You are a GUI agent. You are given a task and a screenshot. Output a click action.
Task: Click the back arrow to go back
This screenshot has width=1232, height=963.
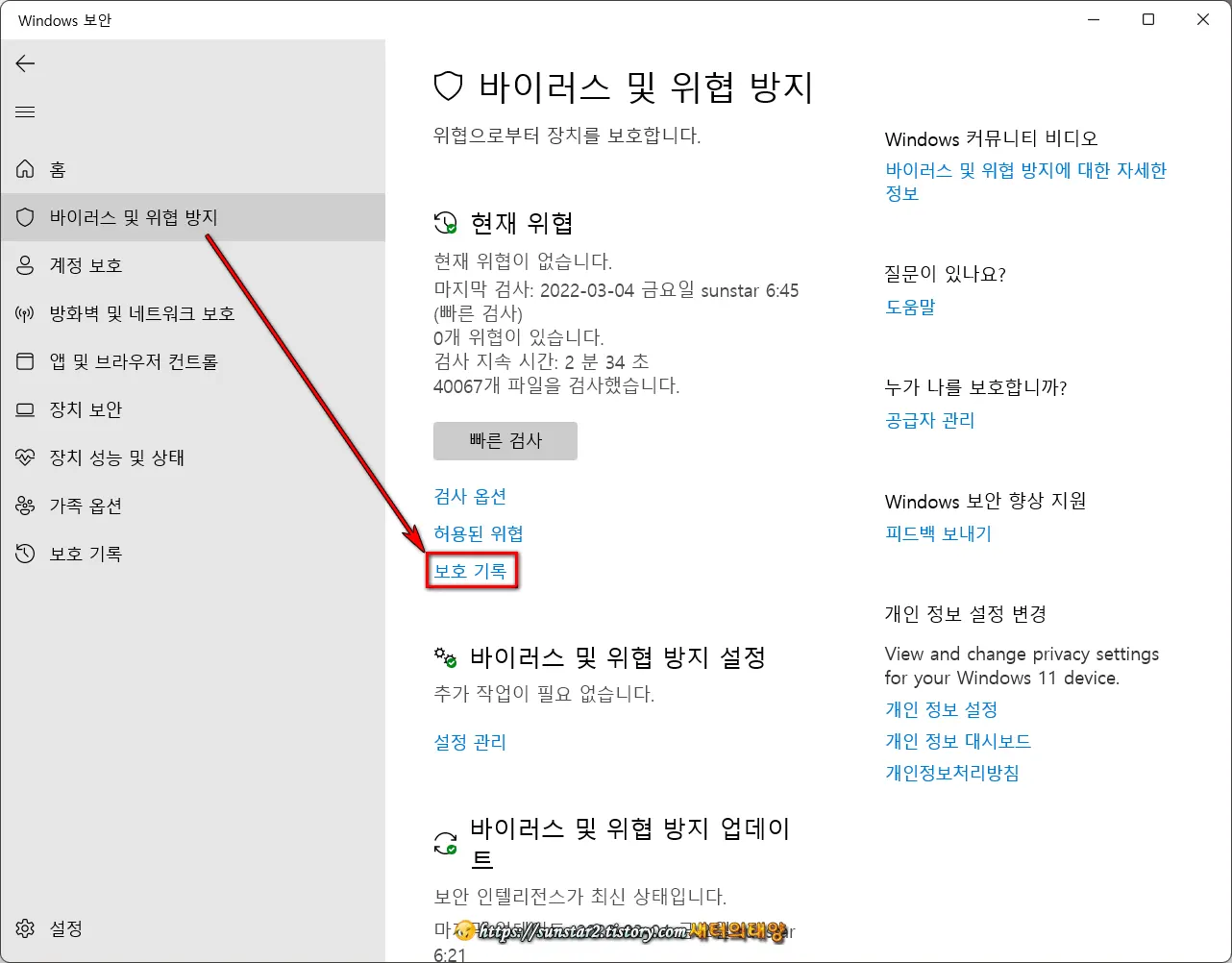25,63
